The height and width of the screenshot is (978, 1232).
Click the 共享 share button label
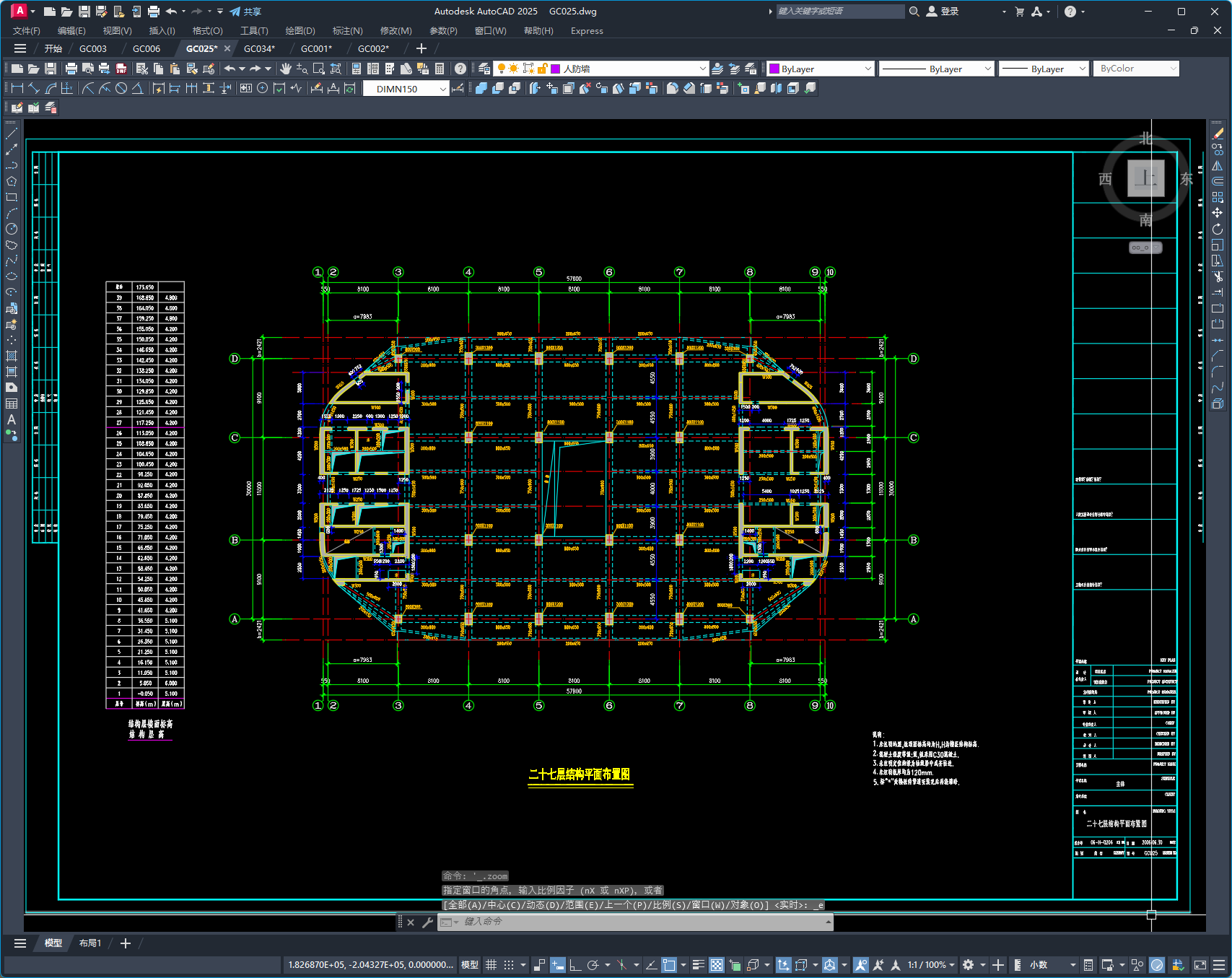coord(252,12)
